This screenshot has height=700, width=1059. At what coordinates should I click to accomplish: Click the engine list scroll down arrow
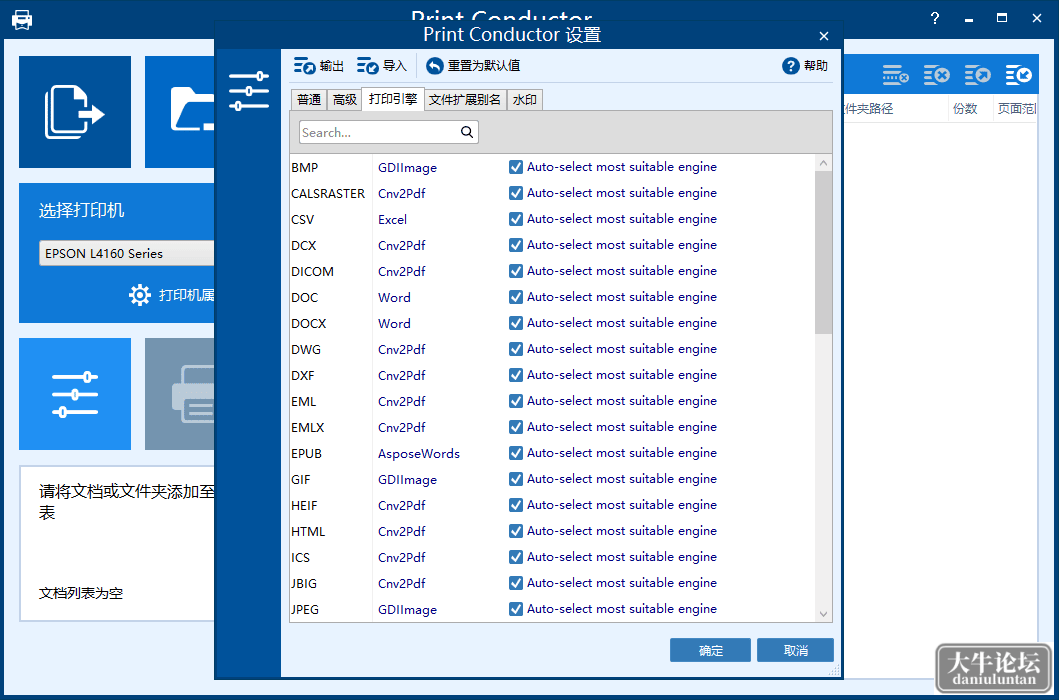(x=823, y=614)
